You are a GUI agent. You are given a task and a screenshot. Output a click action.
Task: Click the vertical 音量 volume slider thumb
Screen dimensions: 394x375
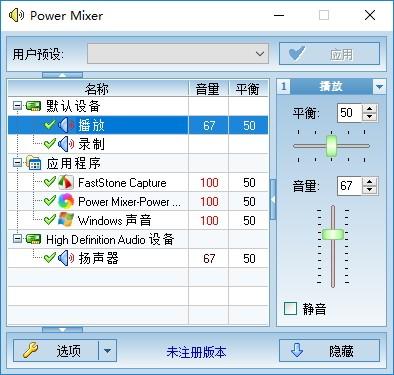click(333, 234)
